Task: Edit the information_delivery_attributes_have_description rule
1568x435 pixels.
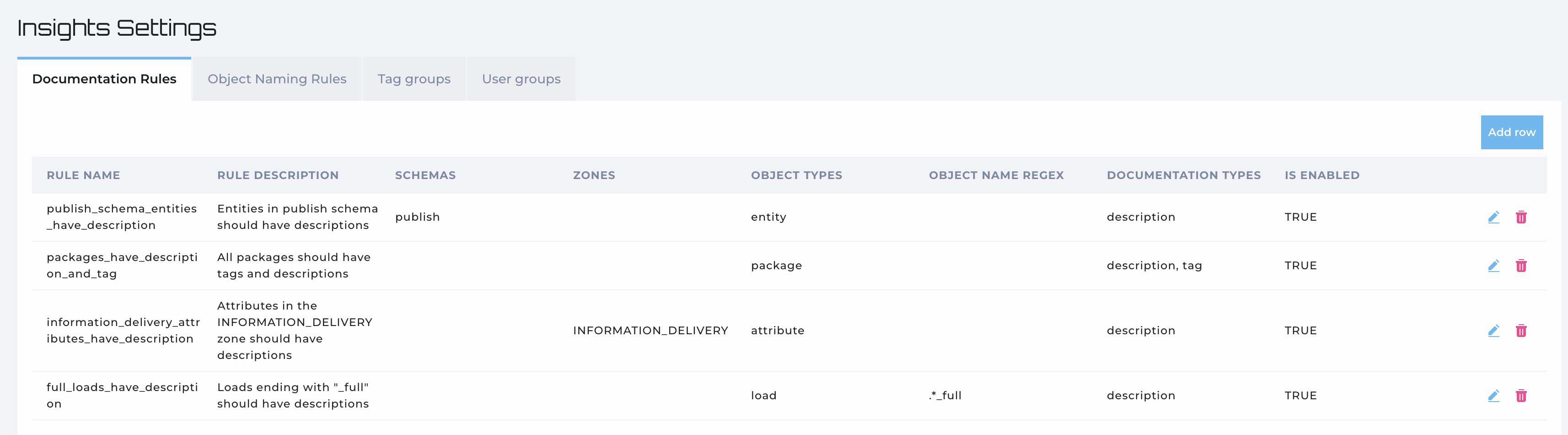Action: click(x=1493, y=330)
